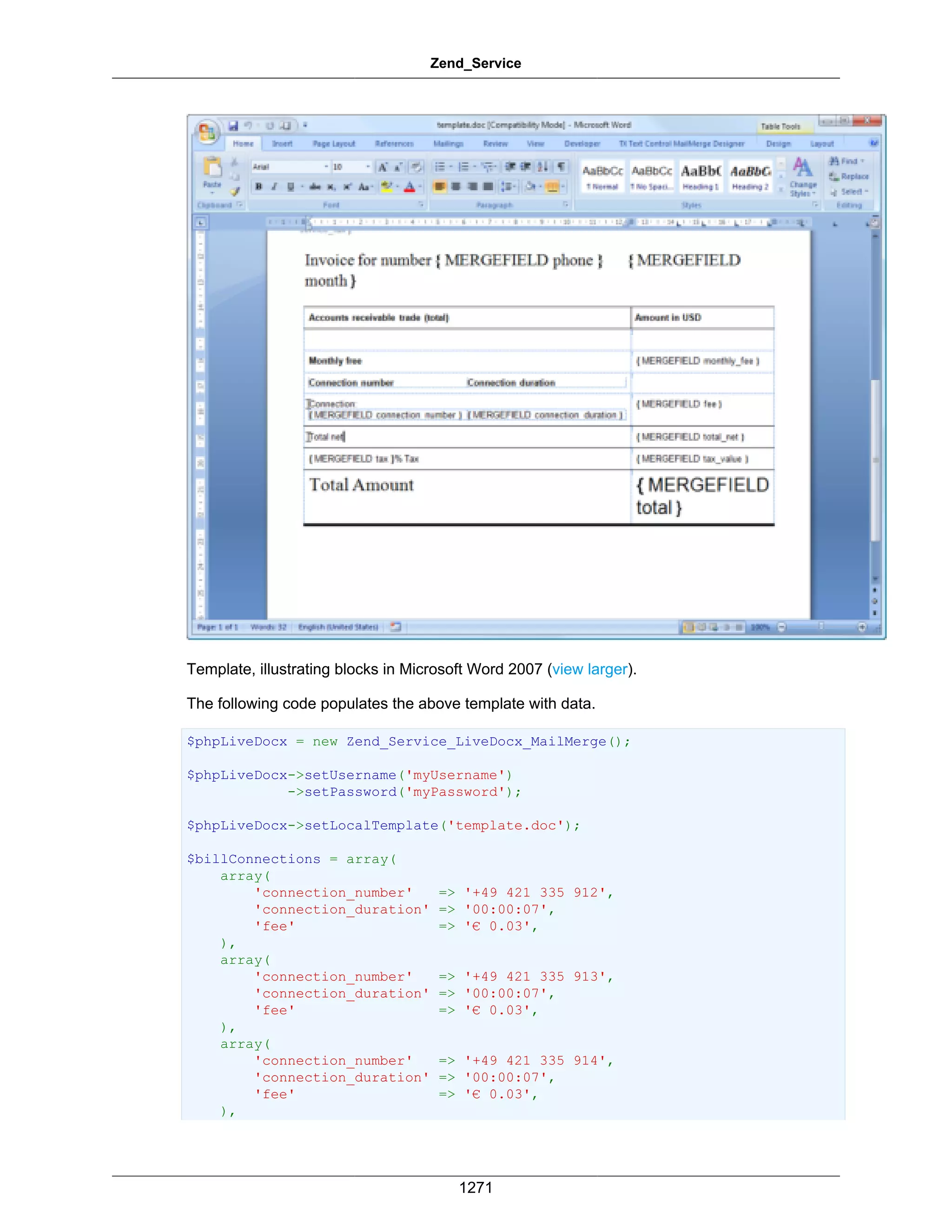This screenshot has height=1232, width=952.
Task: Open the Change Case dropdown
Action: point(365,187)
